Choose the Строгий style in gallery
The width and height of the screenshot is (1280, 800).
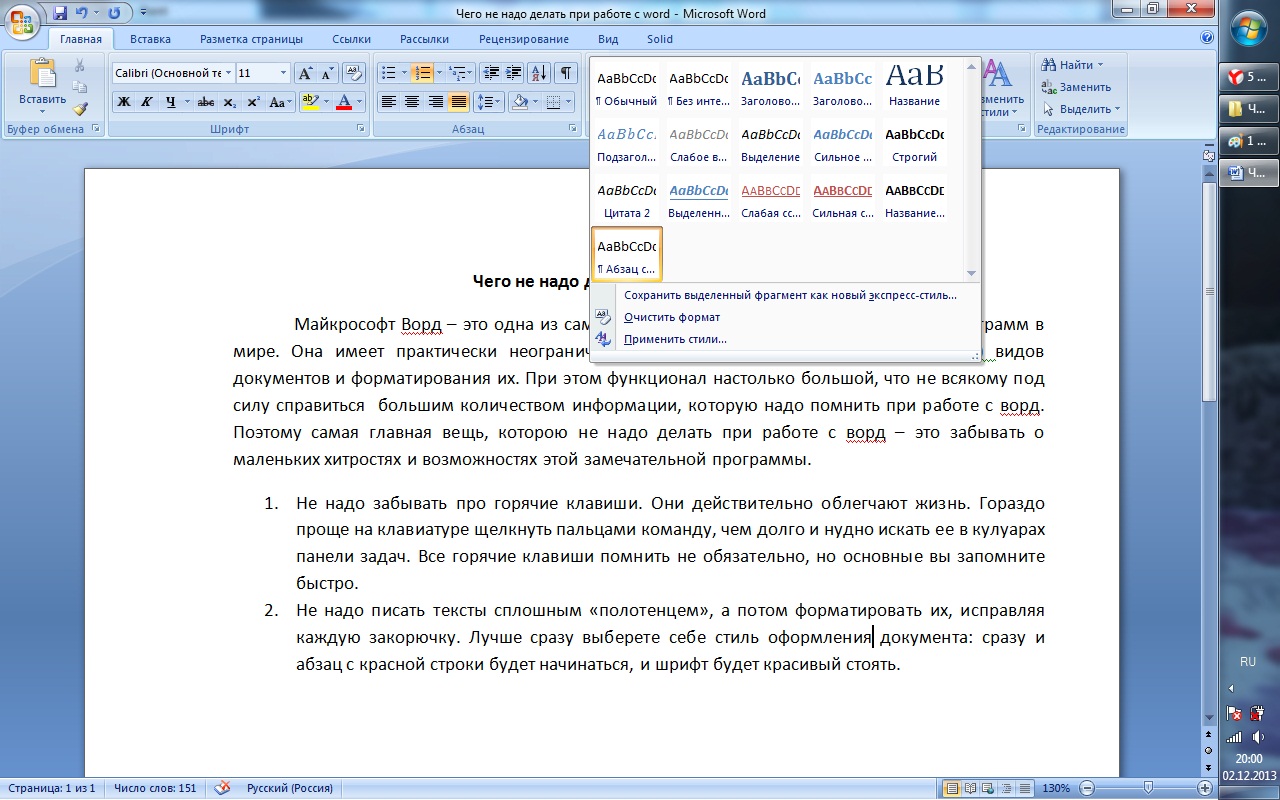pyautogui.click(x=915, y=143)
